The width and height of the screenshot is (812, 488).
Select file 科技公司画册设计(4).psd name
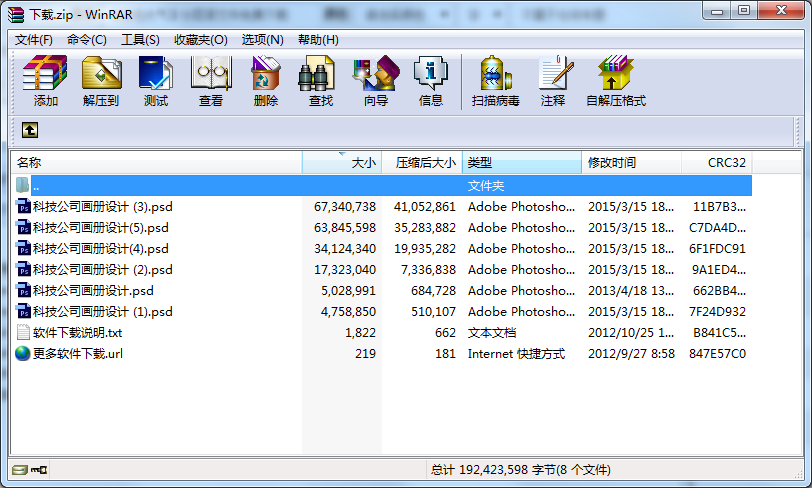coord(100,249)
